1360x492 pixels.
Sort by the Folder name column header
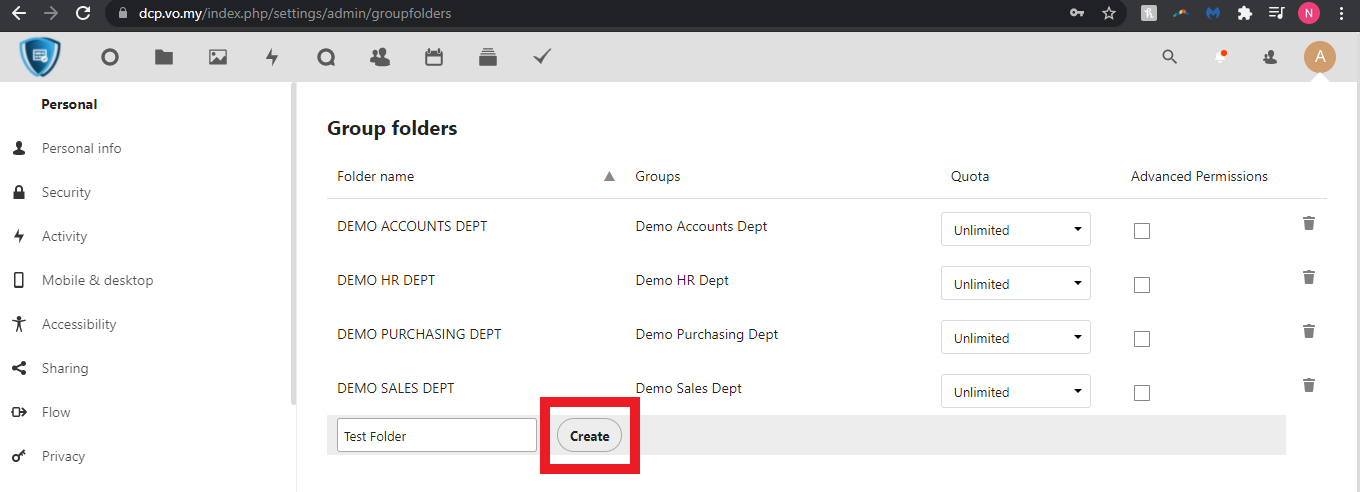coord(376,176)
